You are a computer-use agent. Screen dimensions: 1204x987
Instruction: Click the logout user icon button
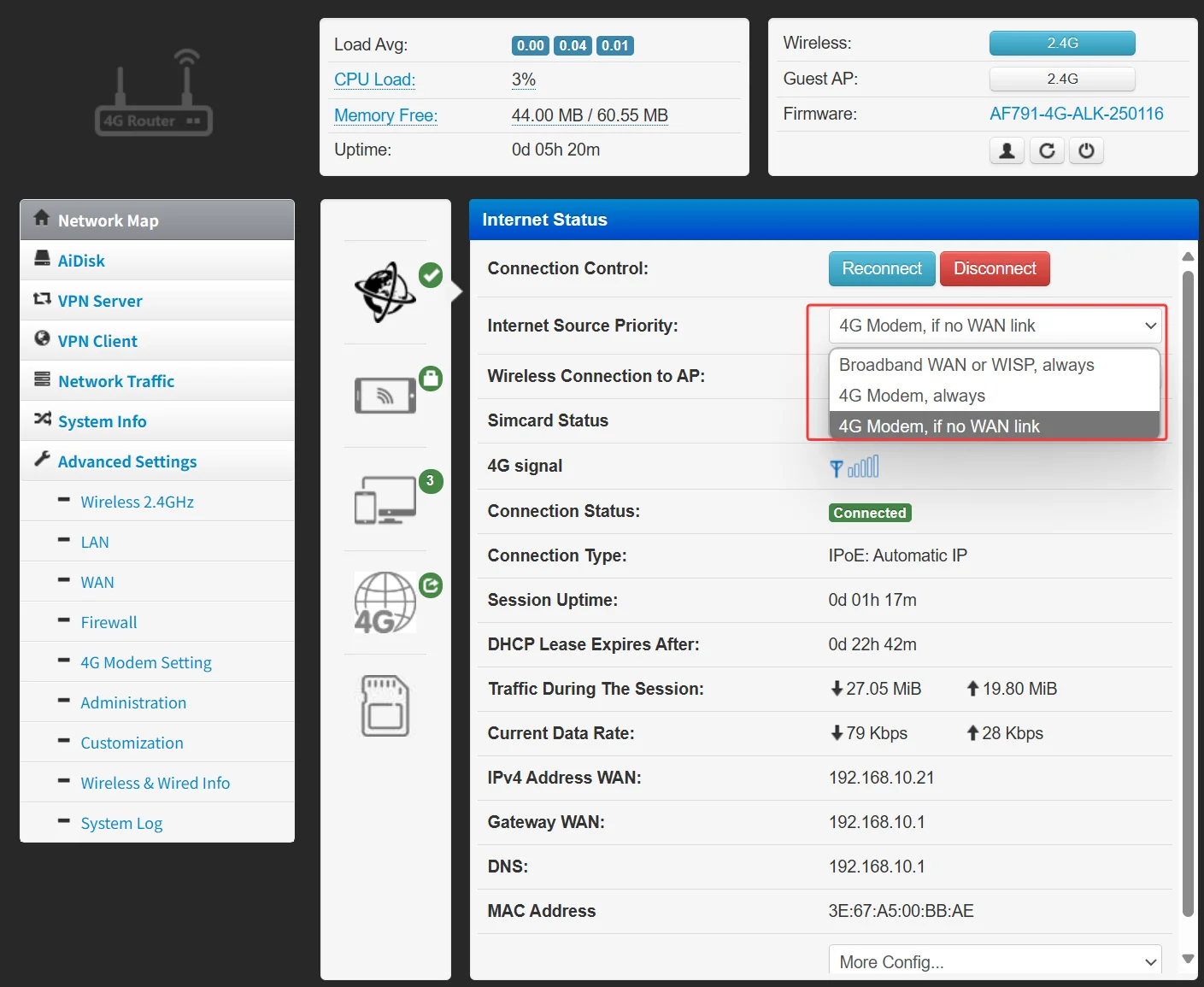tap(1007, 151)
